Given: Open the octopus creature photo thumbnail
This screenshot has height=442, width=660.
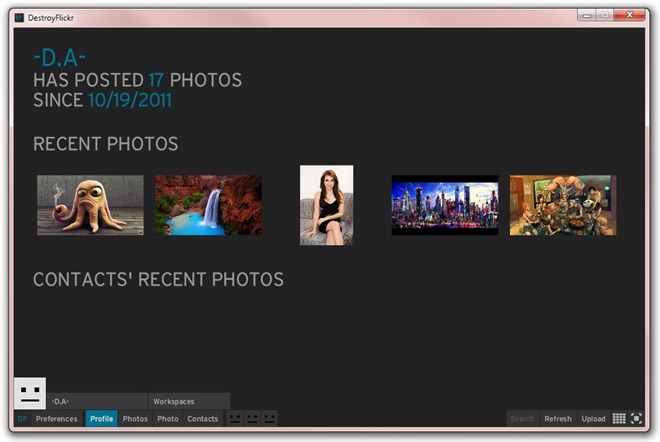Looking at the screenshot, I should [x=90, y=205].
